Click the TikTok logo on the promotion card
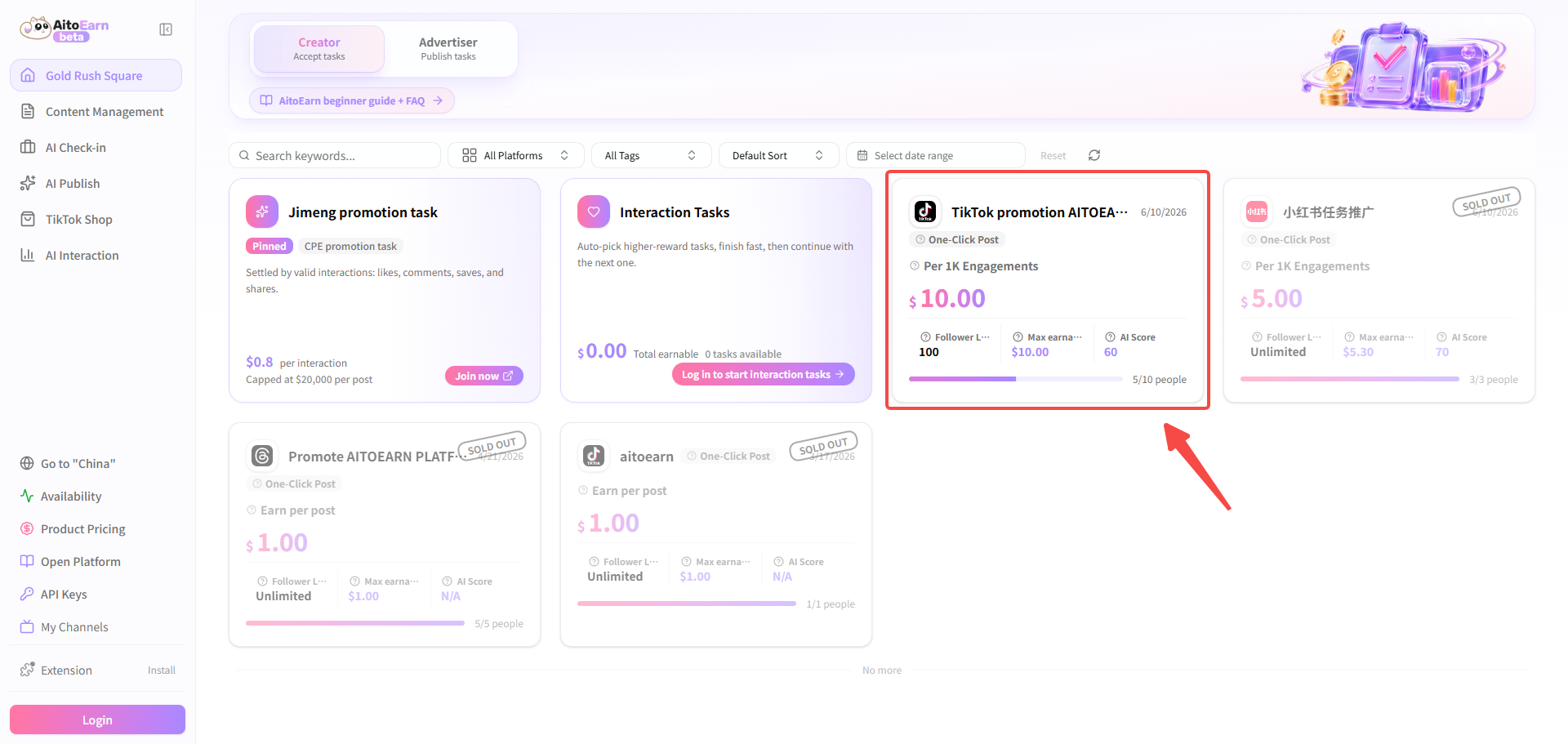1568x744 pixels. click(x=925, y=212)
